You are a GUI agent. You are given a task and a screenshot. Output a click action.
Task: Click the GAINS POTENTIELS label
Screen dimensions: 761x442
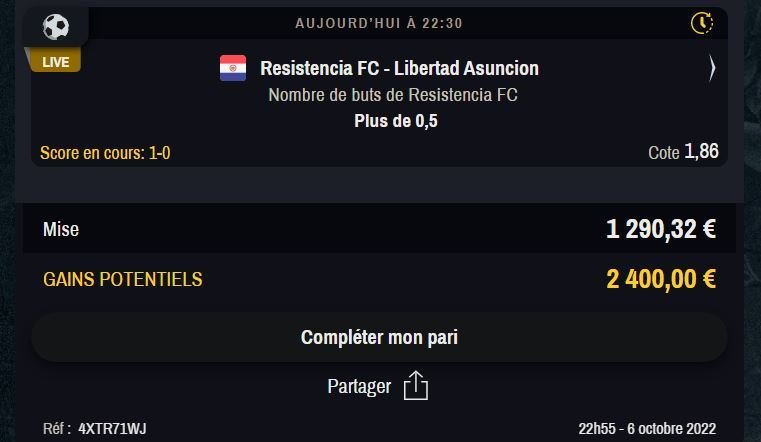click(x=123, y=279)
